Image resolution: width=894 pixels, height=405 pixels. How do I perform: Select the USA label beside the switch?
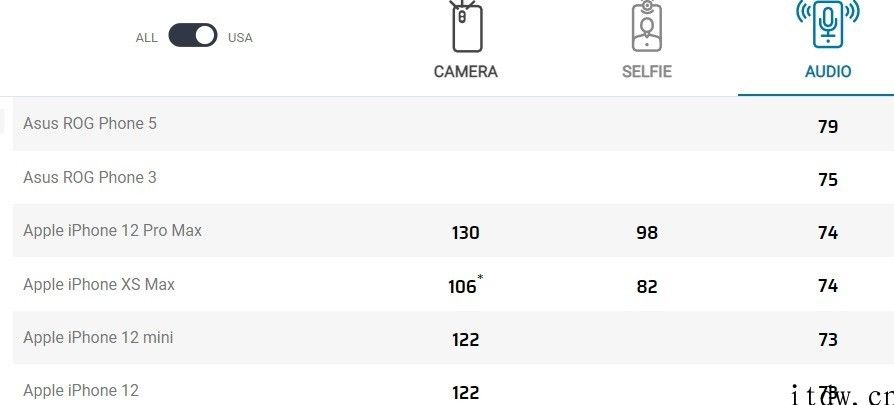tap(240, 38)
